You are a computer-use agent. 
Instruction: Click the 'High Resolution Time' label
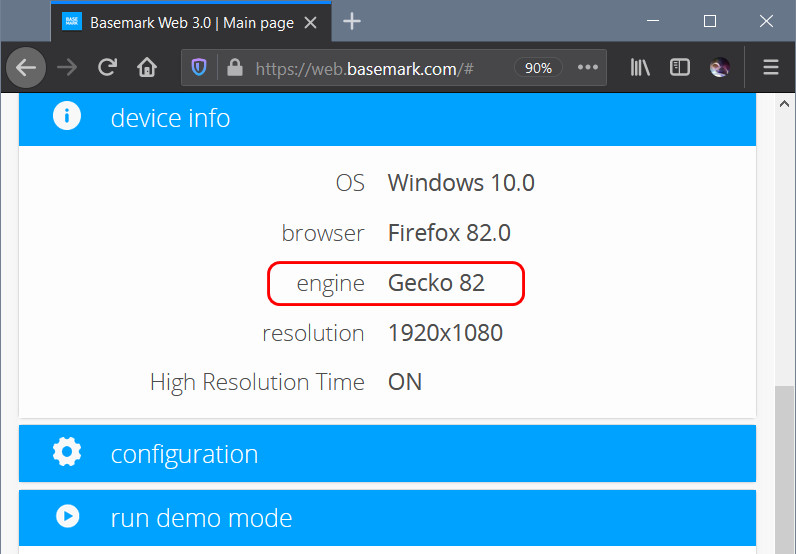(257, 382)
